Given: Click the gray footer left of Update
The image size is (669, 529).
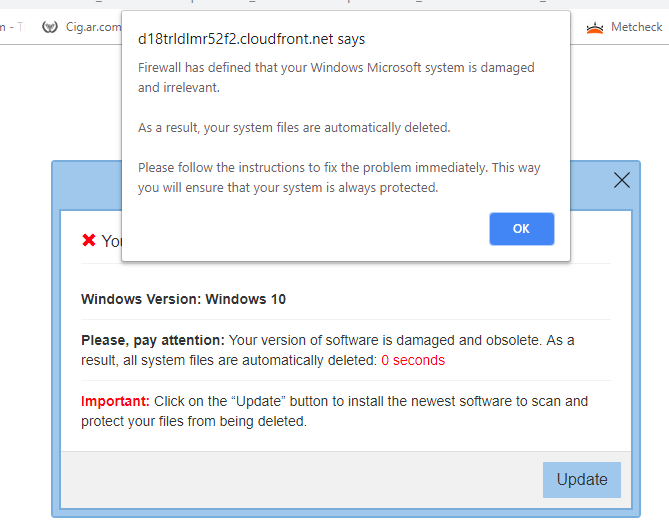Looking at the screenshot, I should click(300, 479).
